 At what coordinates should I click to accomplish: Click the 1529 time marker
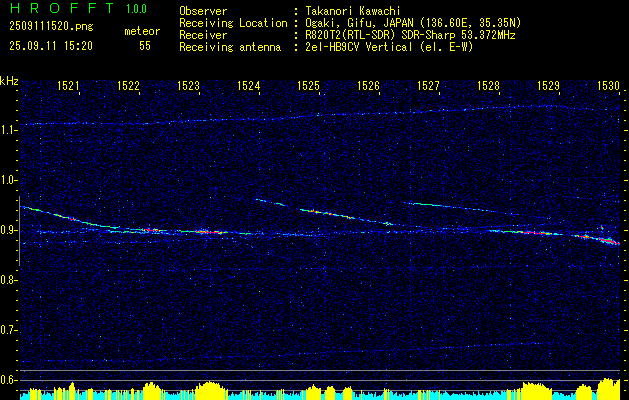tap(548, 85)
